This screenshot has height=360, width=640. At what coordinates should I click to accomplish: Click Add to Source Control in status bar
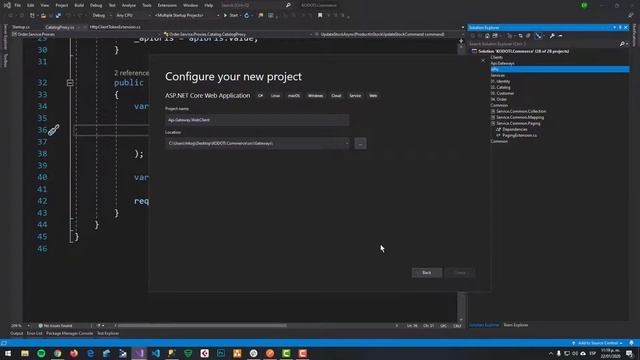(597, 343)
